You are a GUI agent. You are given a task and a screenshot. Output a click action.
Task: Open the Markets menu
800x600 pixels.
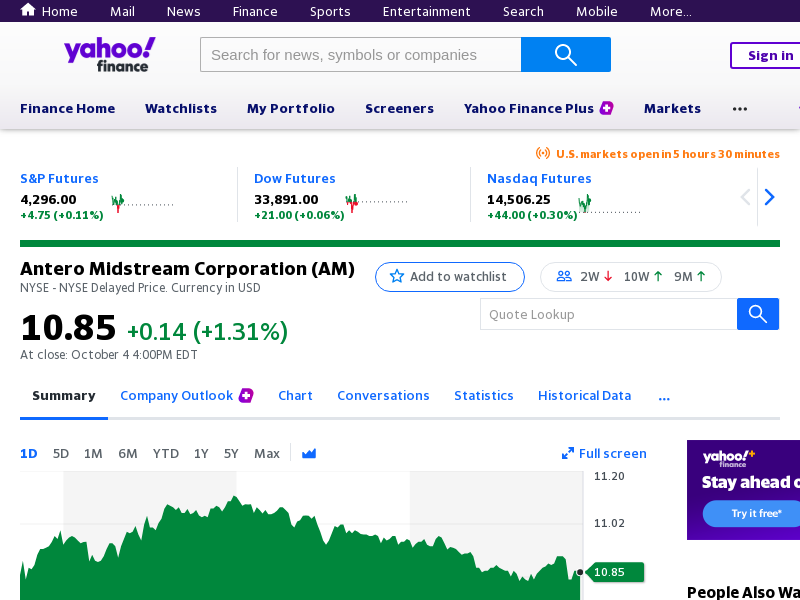point(672,109)
